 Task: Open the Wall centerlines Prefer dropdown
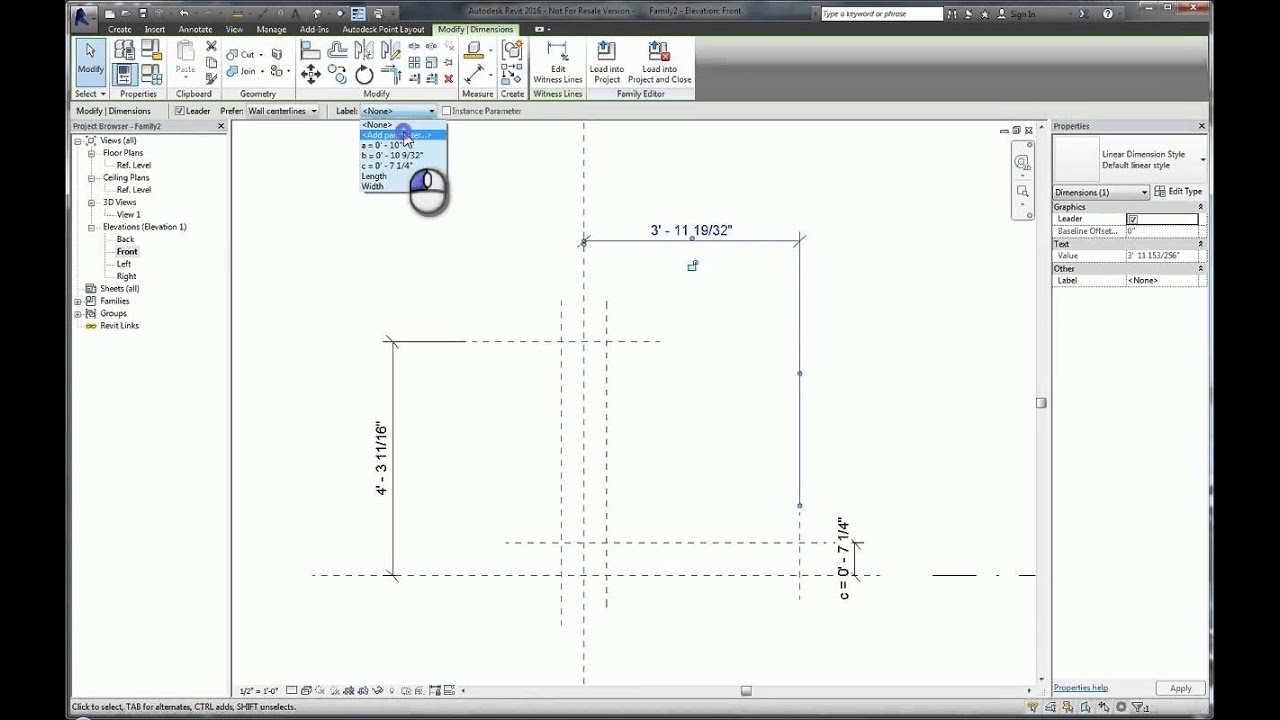coord(315,111)
